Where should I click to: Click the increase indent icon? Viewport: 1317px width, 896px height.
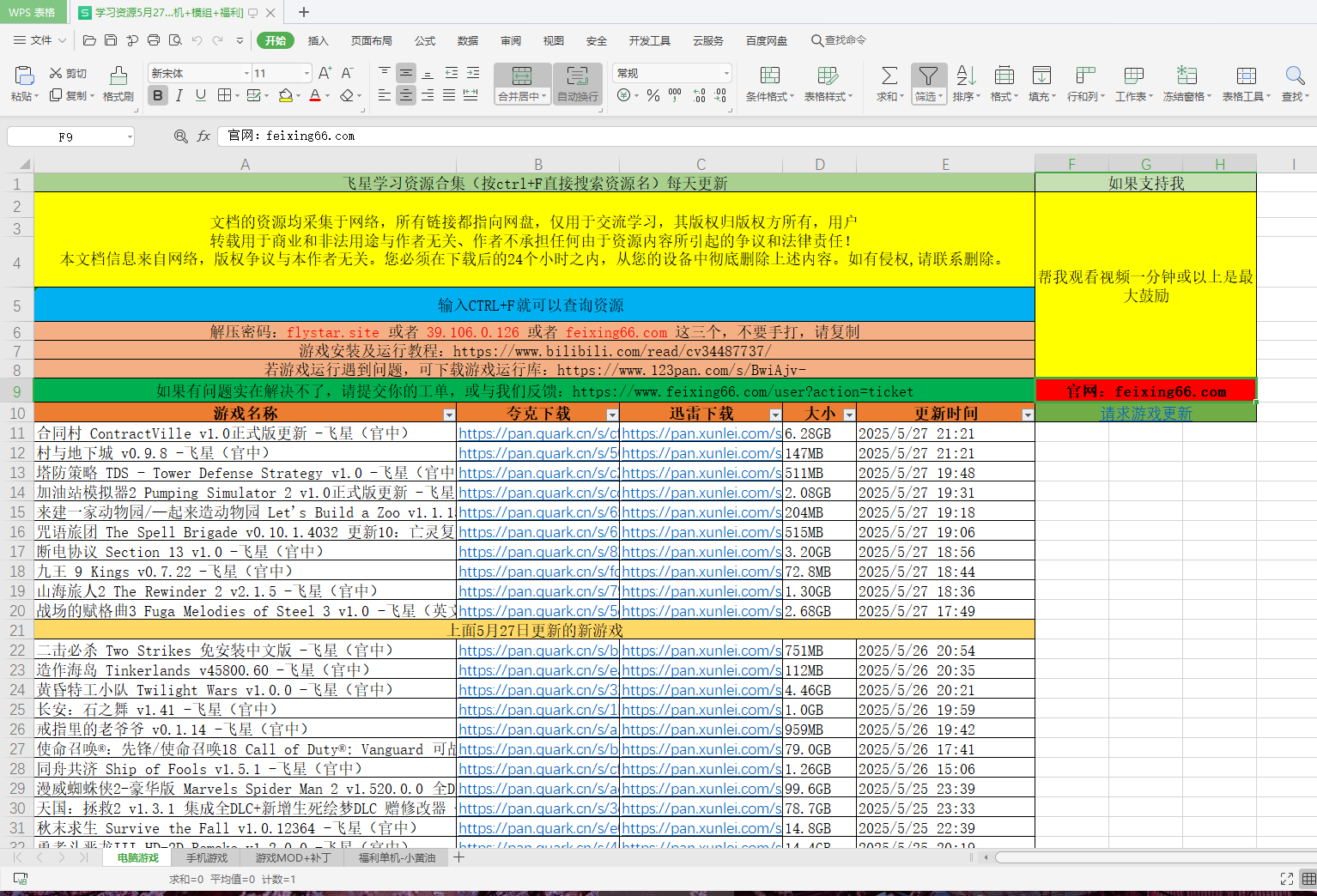coord(473,73)
